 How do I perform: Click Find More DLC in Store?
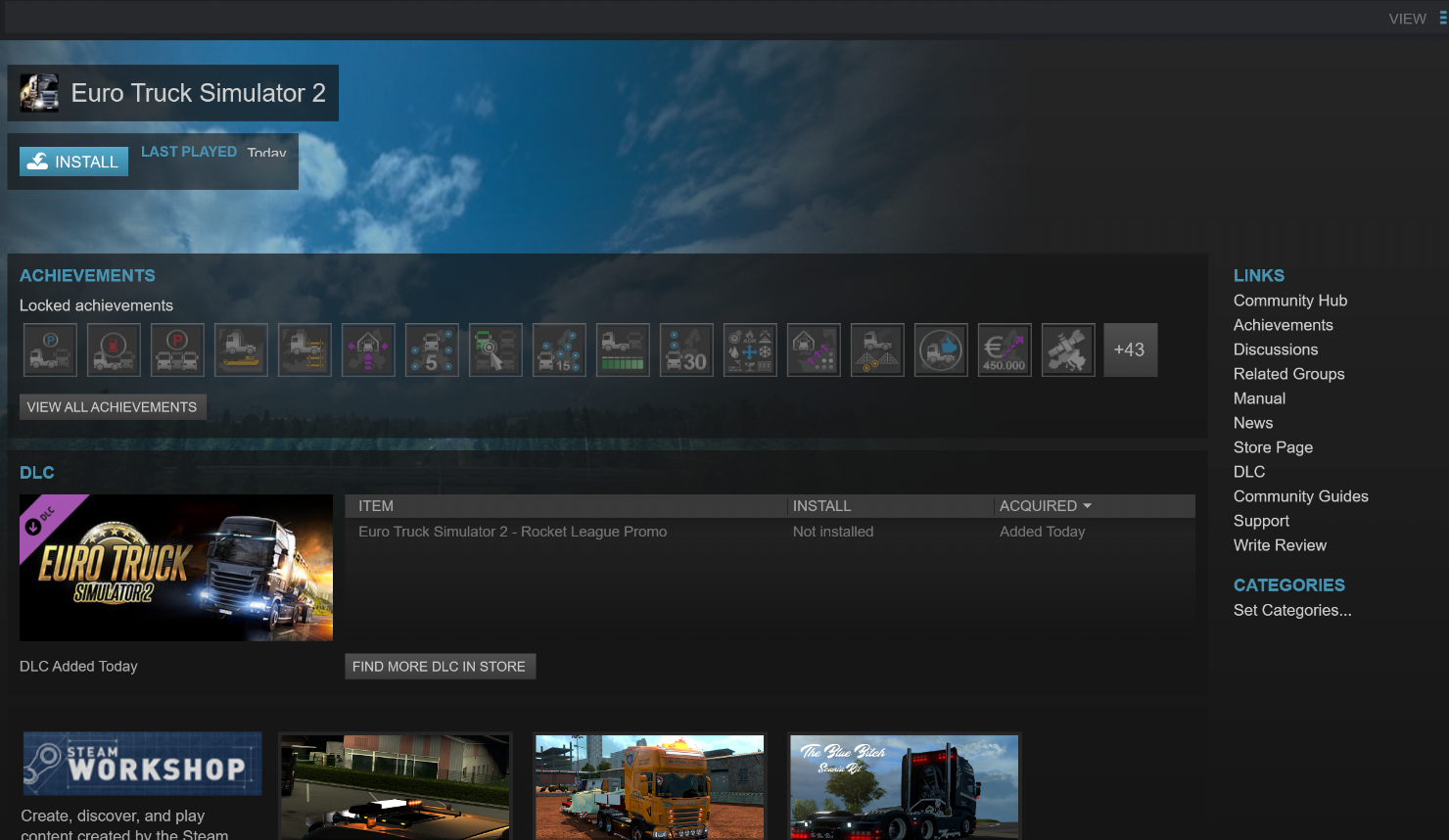[x=440, y=667]
